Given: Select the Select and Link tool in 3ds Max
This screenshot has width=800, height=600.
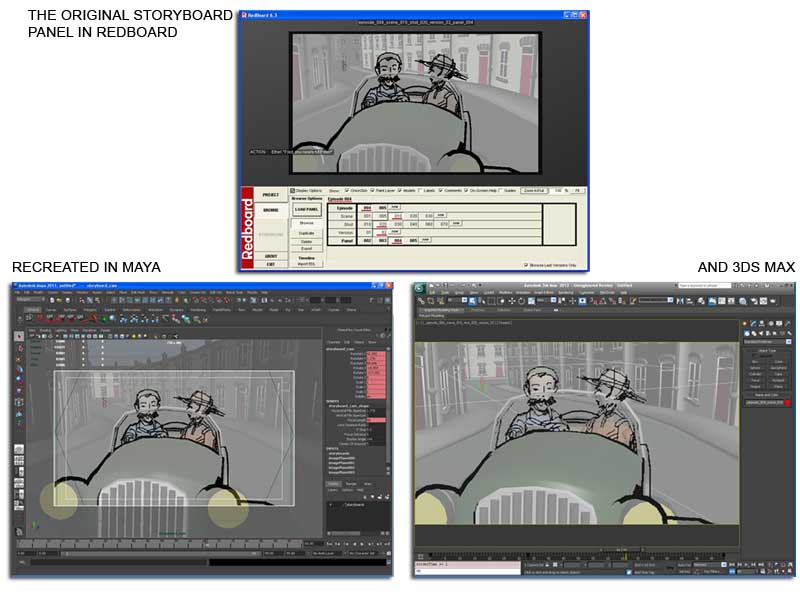Looking at the screenshot, I should 422,301.
